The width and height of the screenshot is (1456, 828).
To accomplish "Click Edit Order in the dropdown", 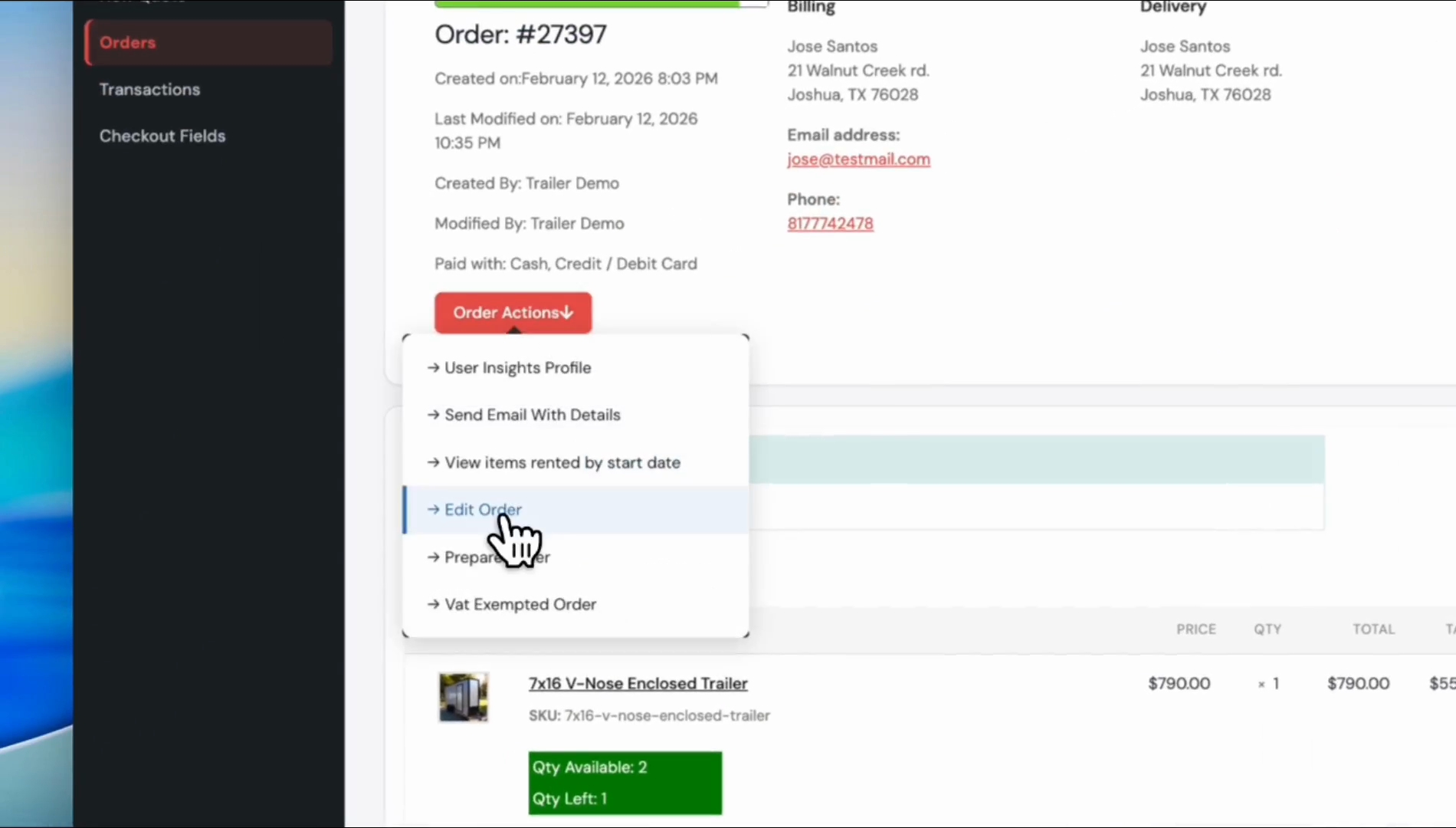I will point(483,510).
